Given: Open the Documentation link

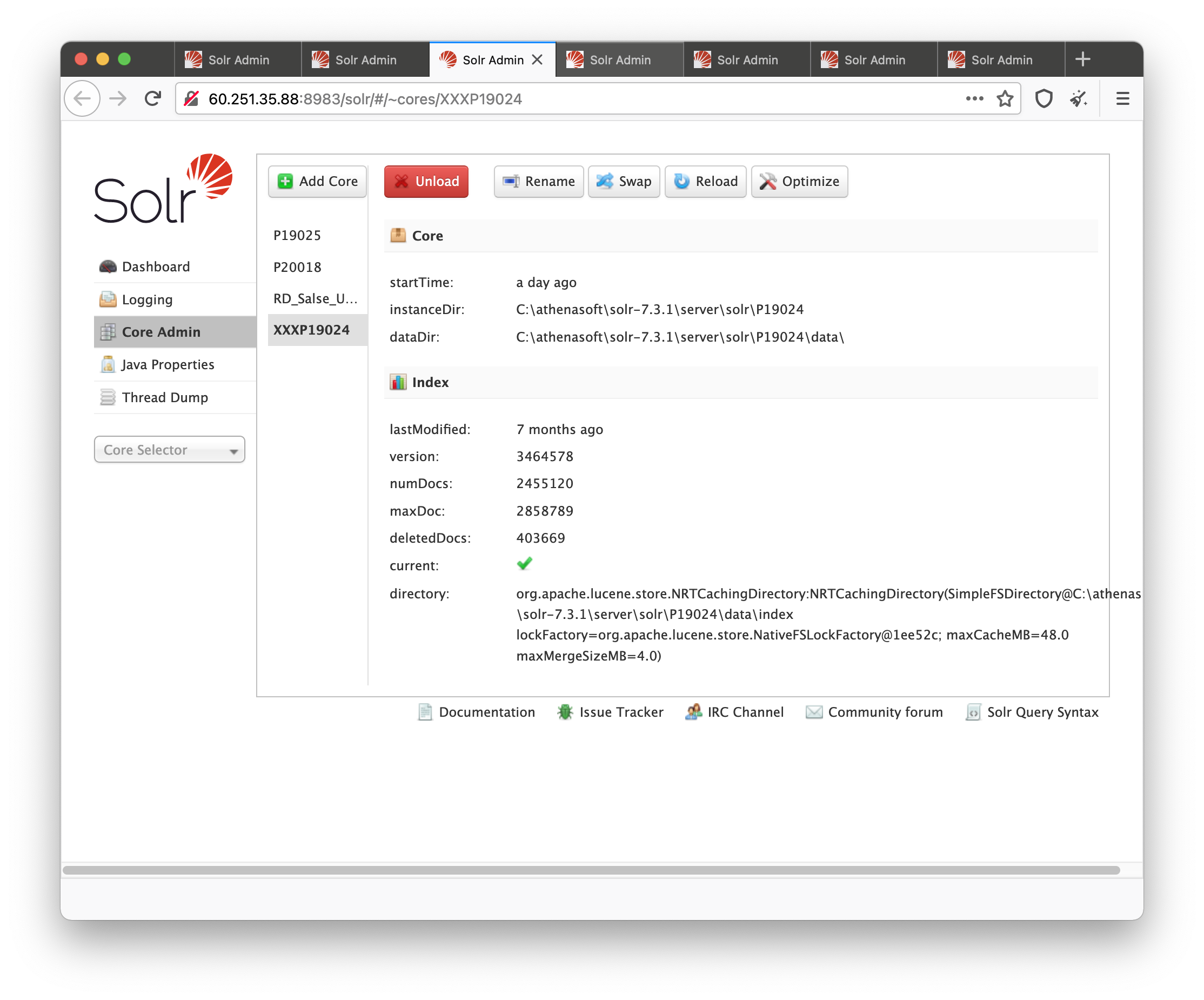Looking at the screenshot, I should point(477,711).
